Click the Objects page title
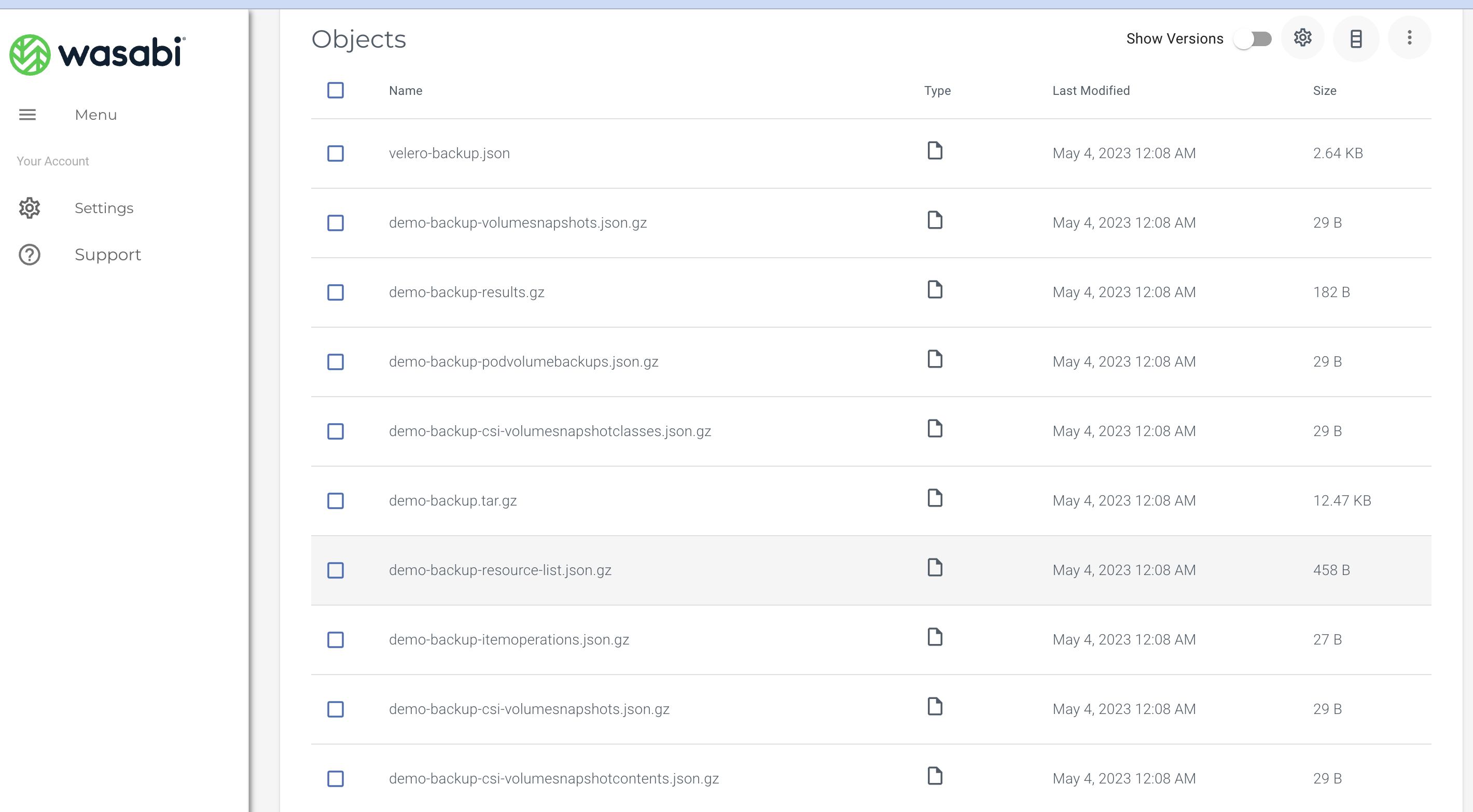This screenshot has height=812, width=1473. coord(358,38)
